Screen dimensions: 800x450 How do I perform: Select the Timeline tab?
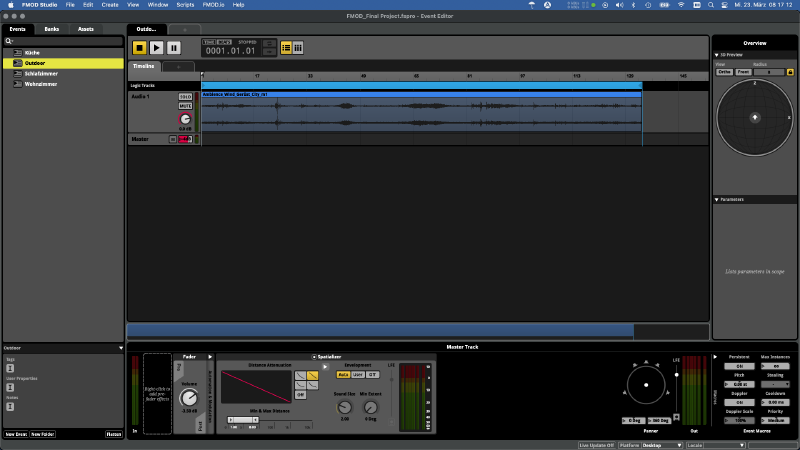tap(144, 66)
